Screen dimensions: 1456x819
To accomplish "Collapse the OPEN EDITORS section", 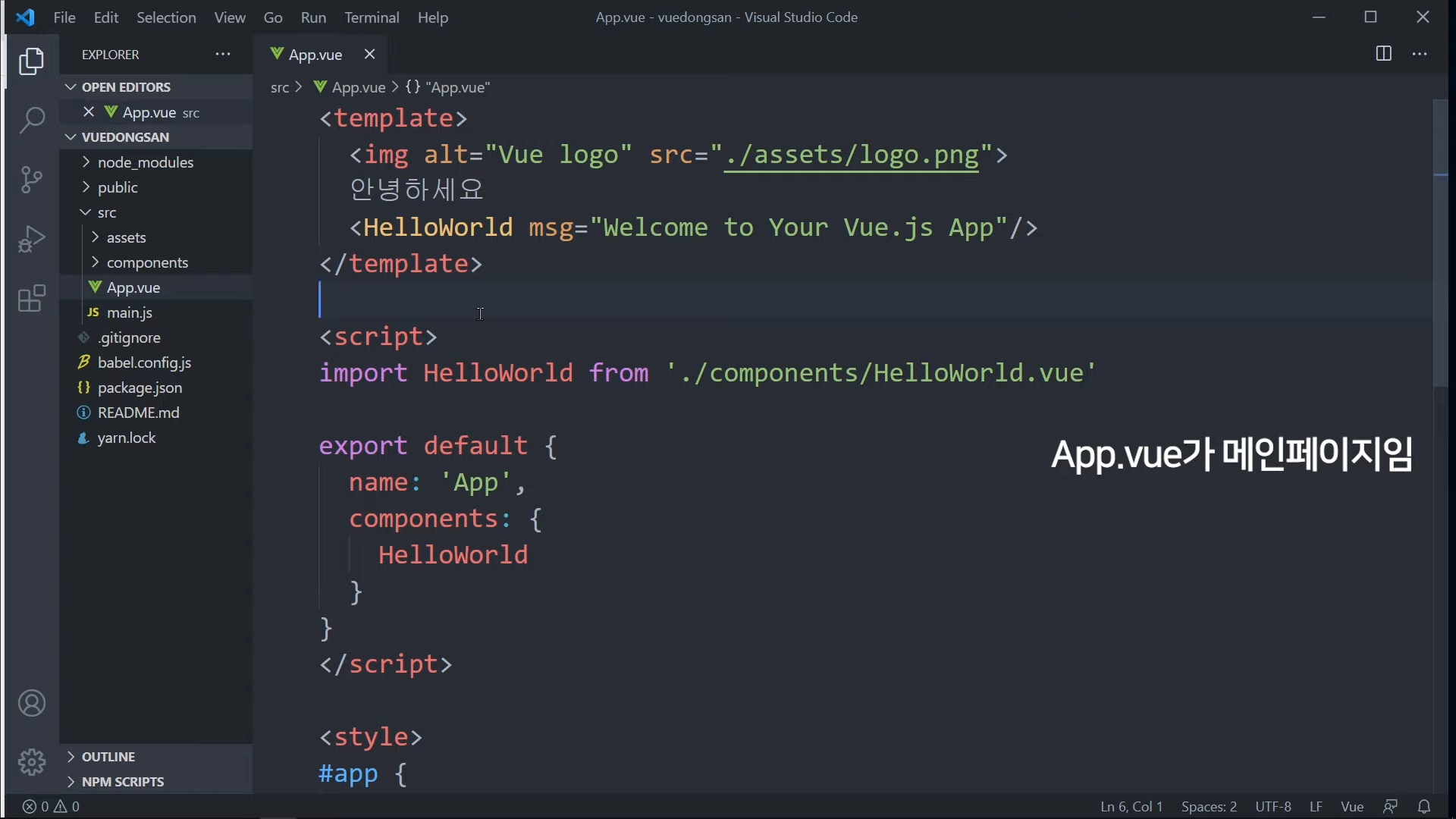I will pyautogui.click(x=126, y=87).
